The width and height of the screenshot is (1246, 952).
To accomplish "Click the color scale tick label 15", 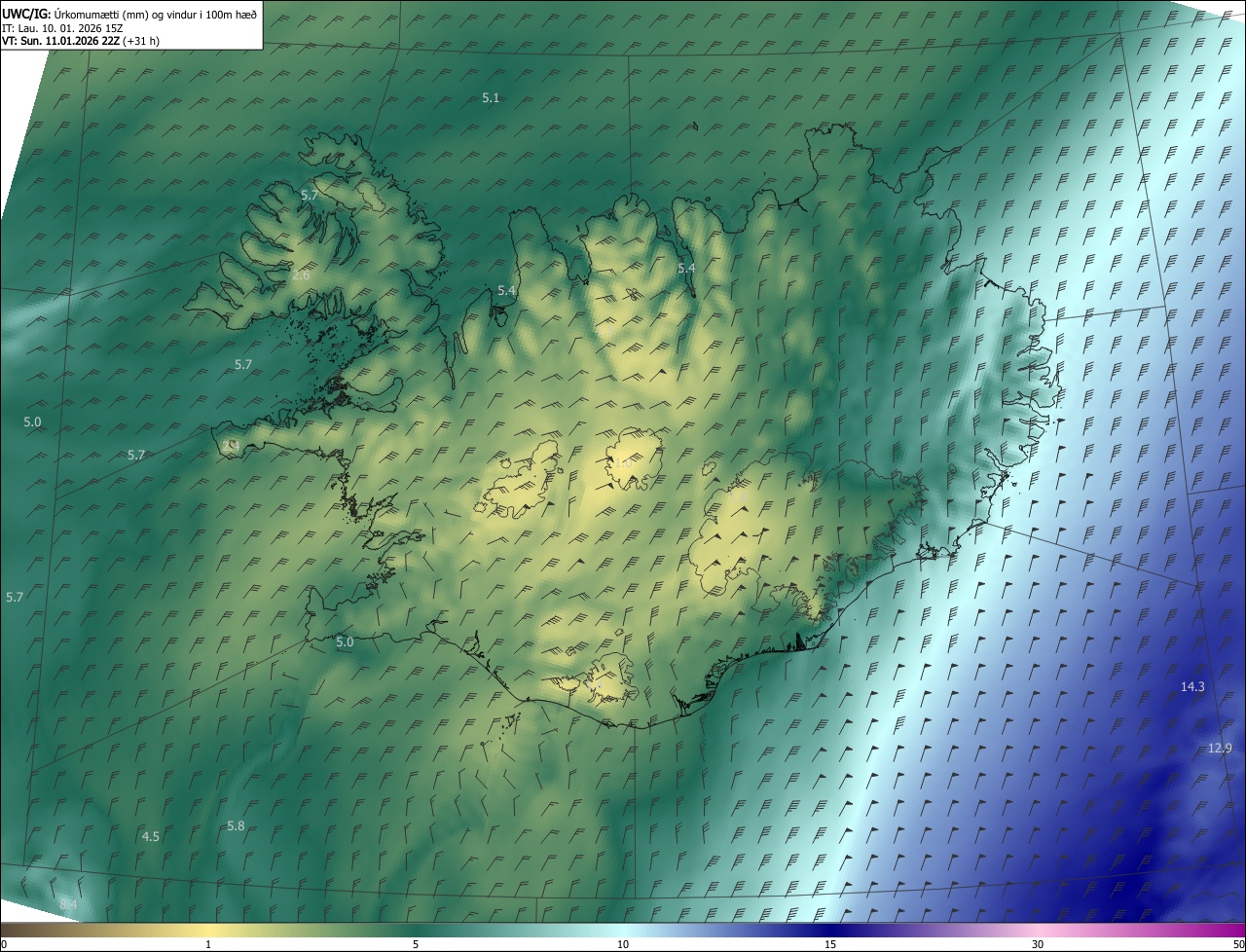I will pyautogui.click(x=830, y=945).
